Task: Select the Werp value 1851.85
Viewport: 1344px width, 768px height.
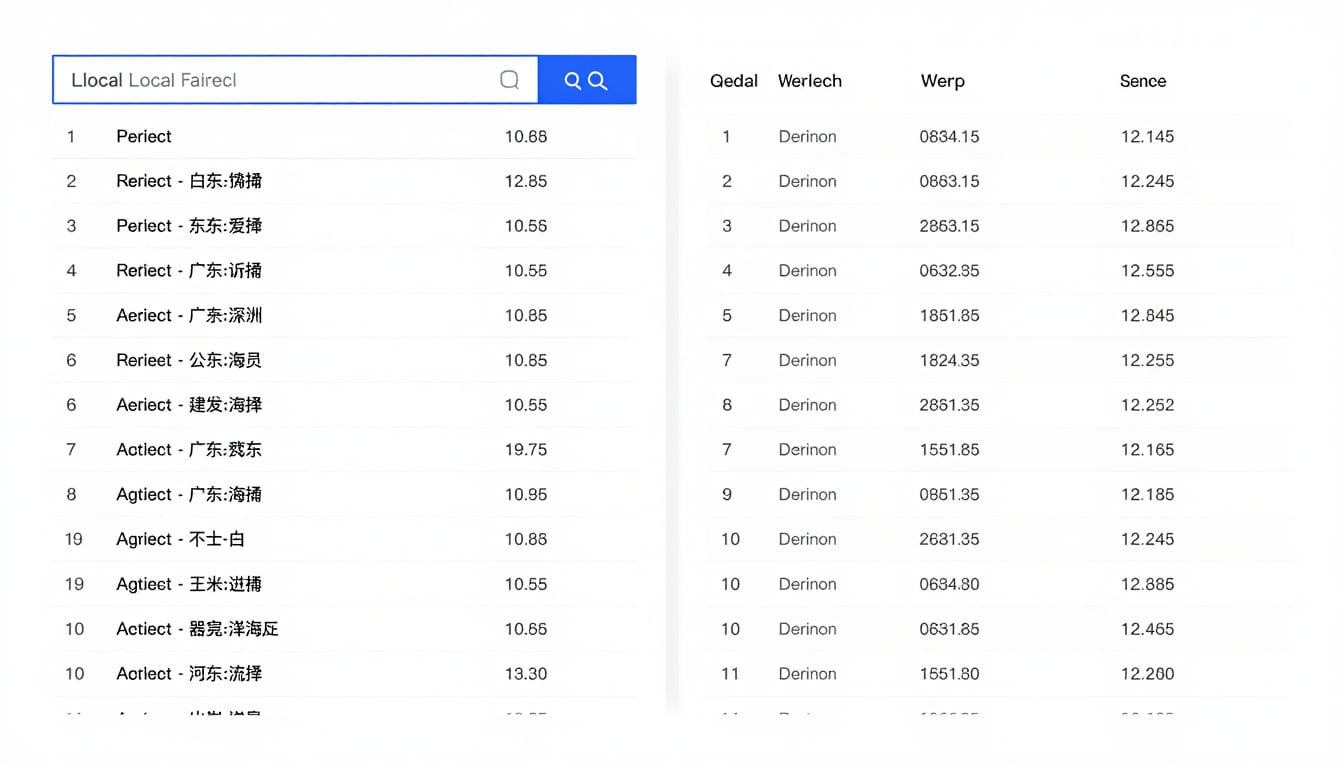Action: pyautogui.click(x=950, y=315)
